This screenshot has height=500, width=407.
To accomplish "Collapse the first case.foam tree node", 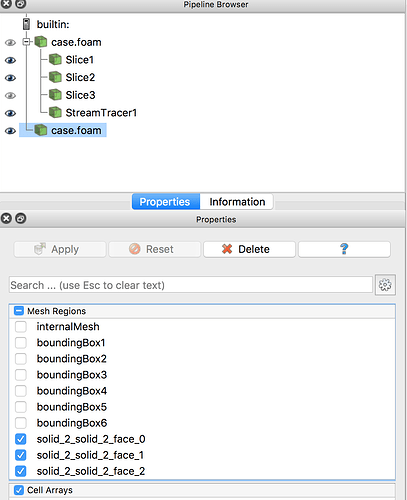I will pyautogui.click(x=26, y=42).
